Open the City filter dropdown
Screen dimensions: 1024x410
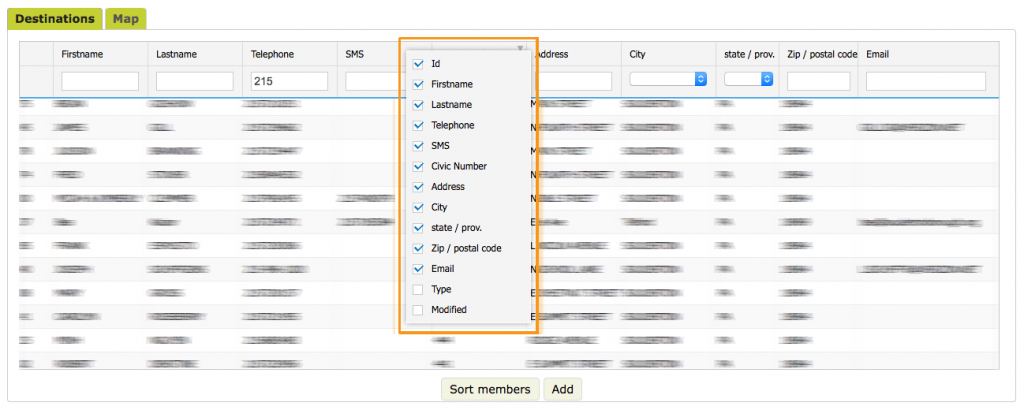click(669, 79)
